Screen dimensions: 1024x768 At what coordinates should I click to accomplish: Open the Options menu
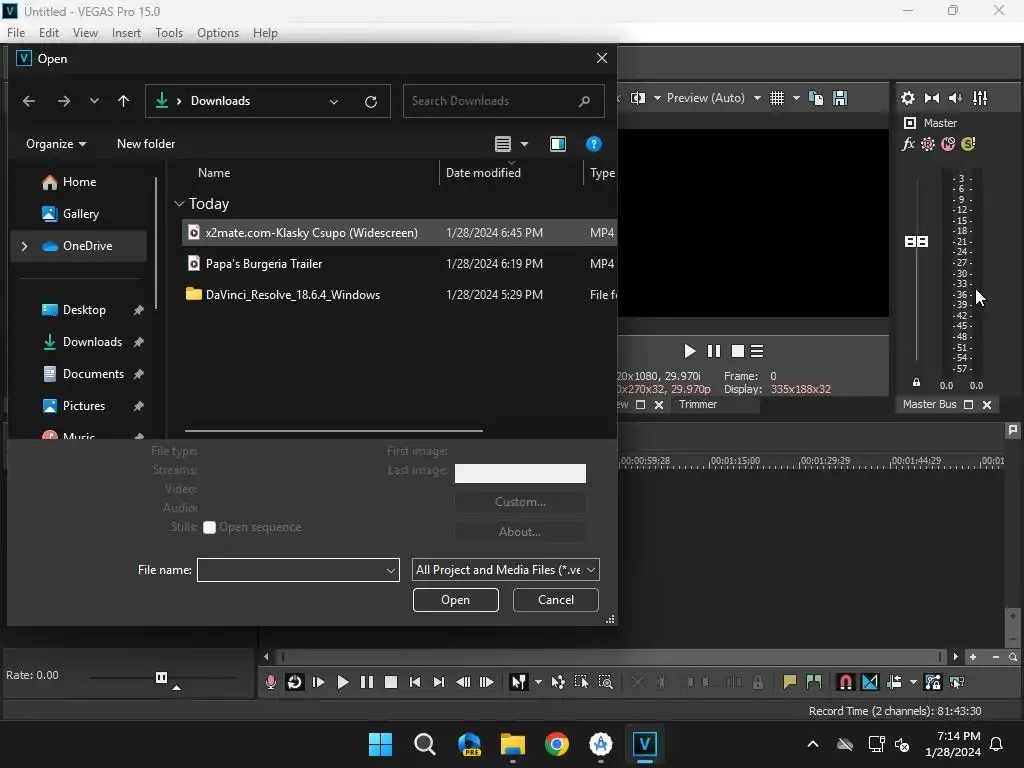(217, 33)
